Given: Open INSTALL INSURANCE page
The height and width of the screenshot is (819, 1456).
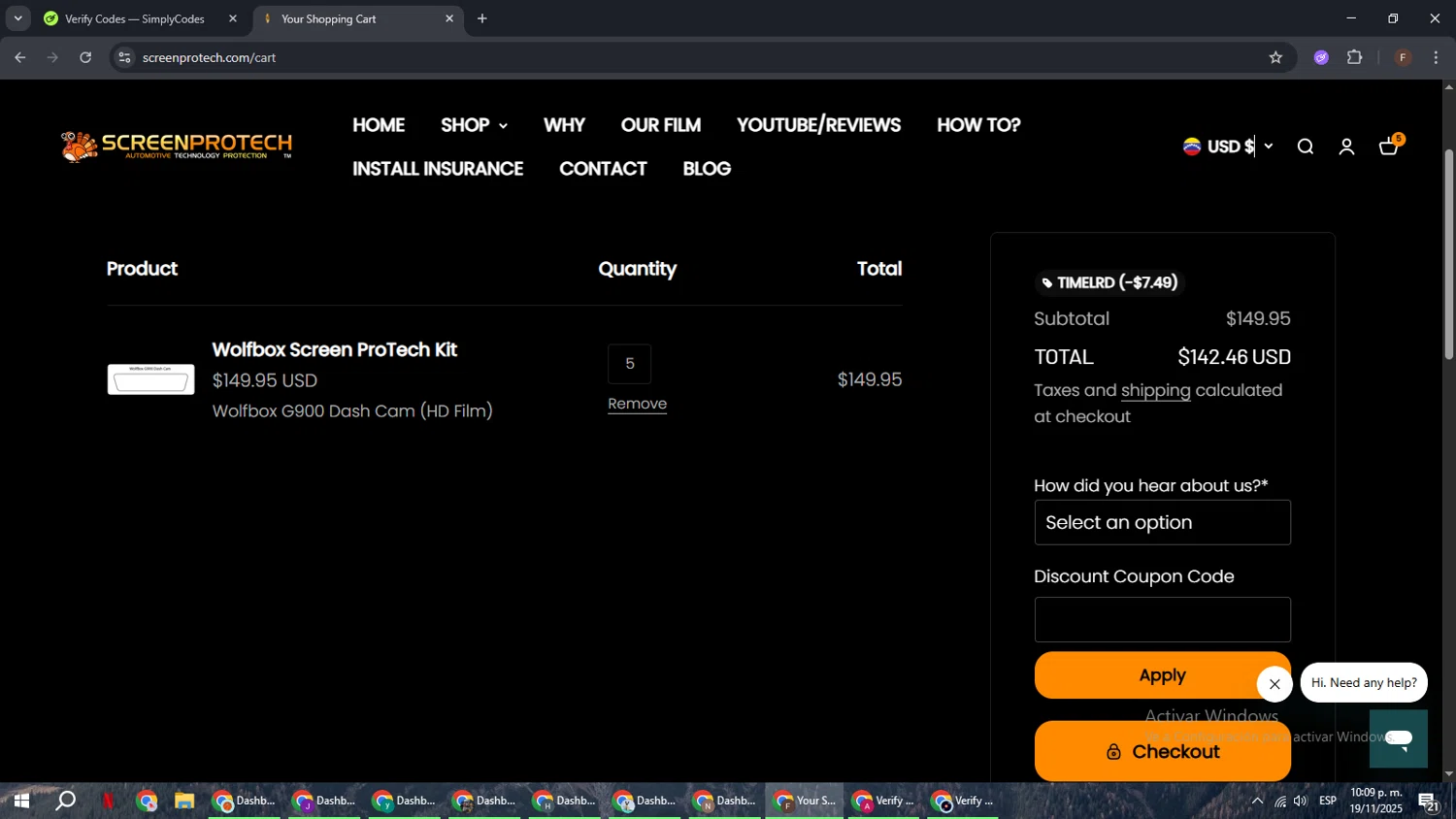Looking at the screenshot, I should point(438,169).
